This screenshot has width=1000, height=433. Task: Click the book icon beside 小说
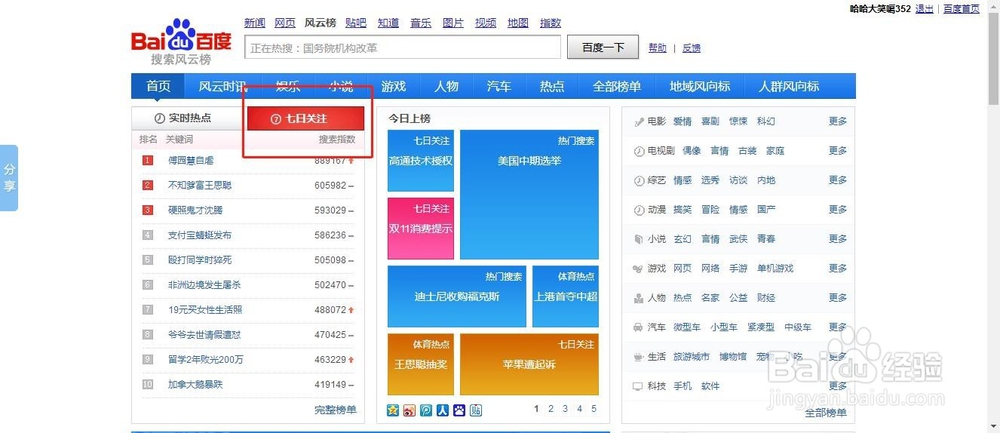click(638, 239)
